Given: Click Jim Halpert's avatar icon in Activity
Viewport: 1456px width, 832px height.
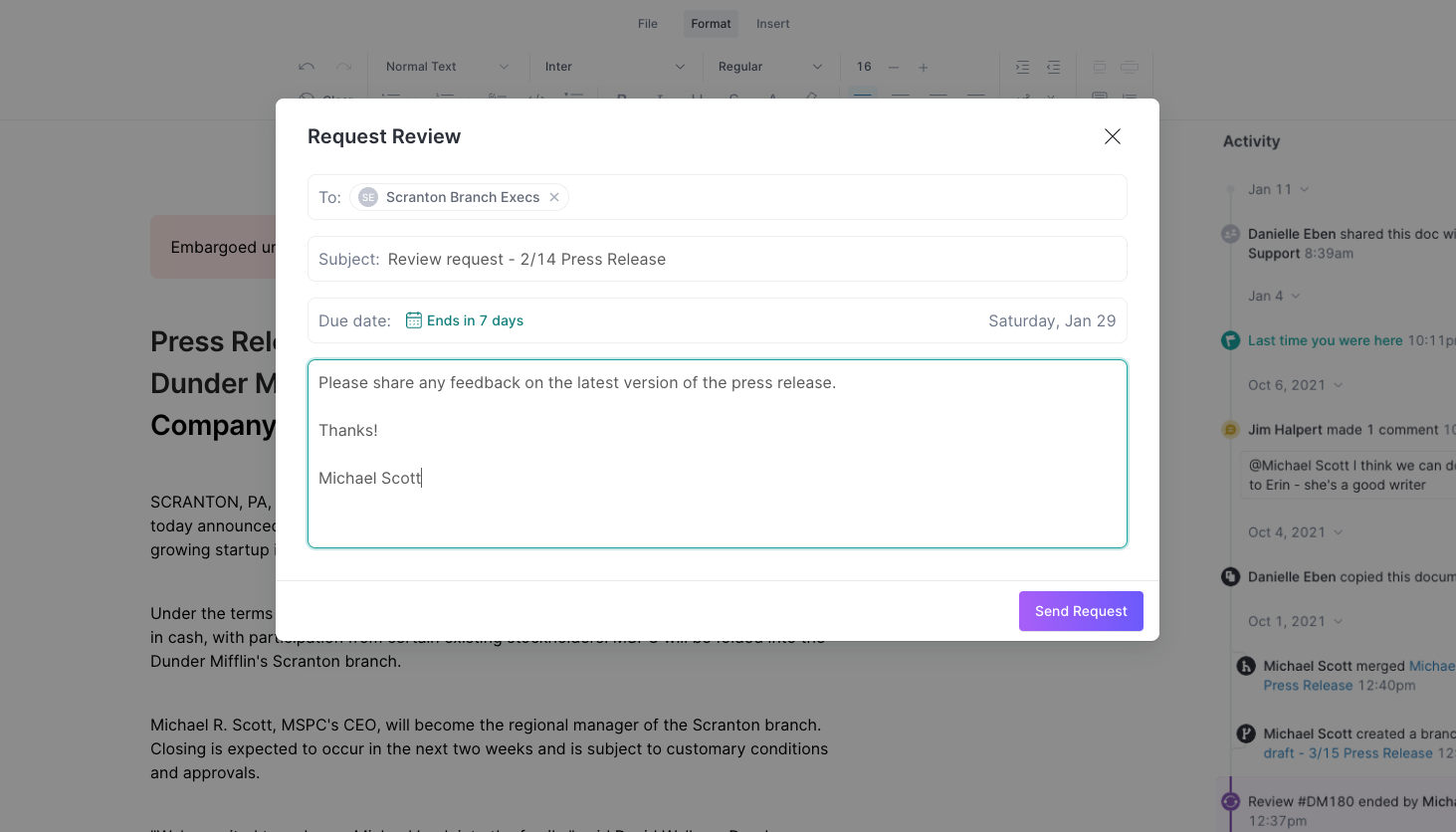Looking at the screenshot, I should pos(1230,429).
